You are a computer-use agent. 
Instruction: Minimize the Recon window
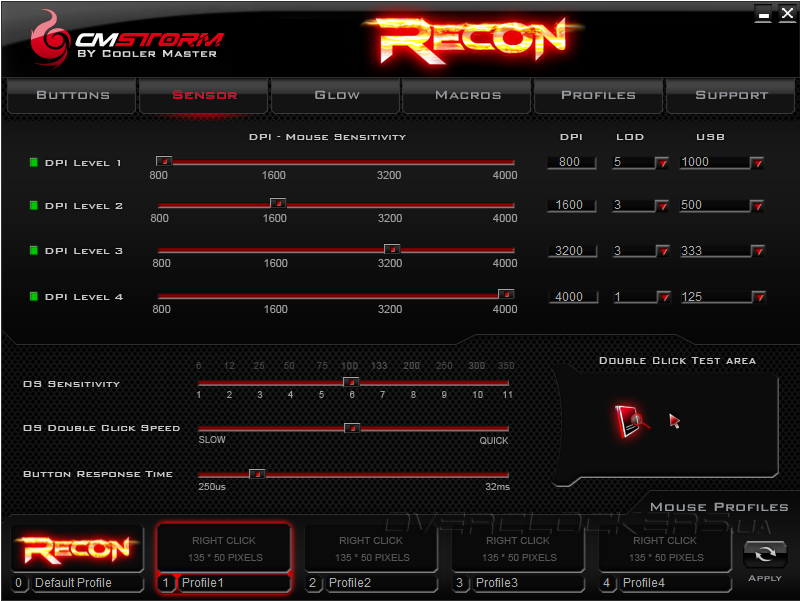coord(763,14)
